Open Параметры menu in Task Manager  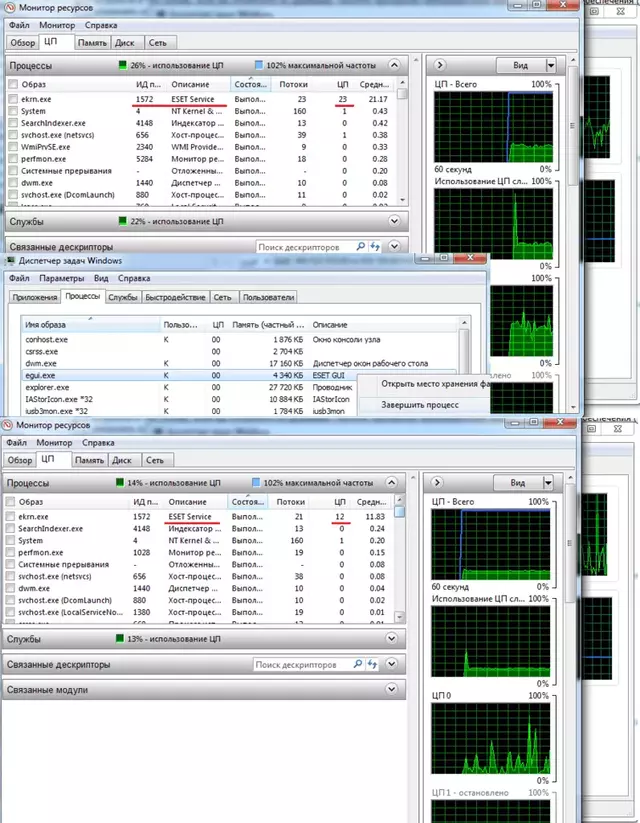coord(61,278)
